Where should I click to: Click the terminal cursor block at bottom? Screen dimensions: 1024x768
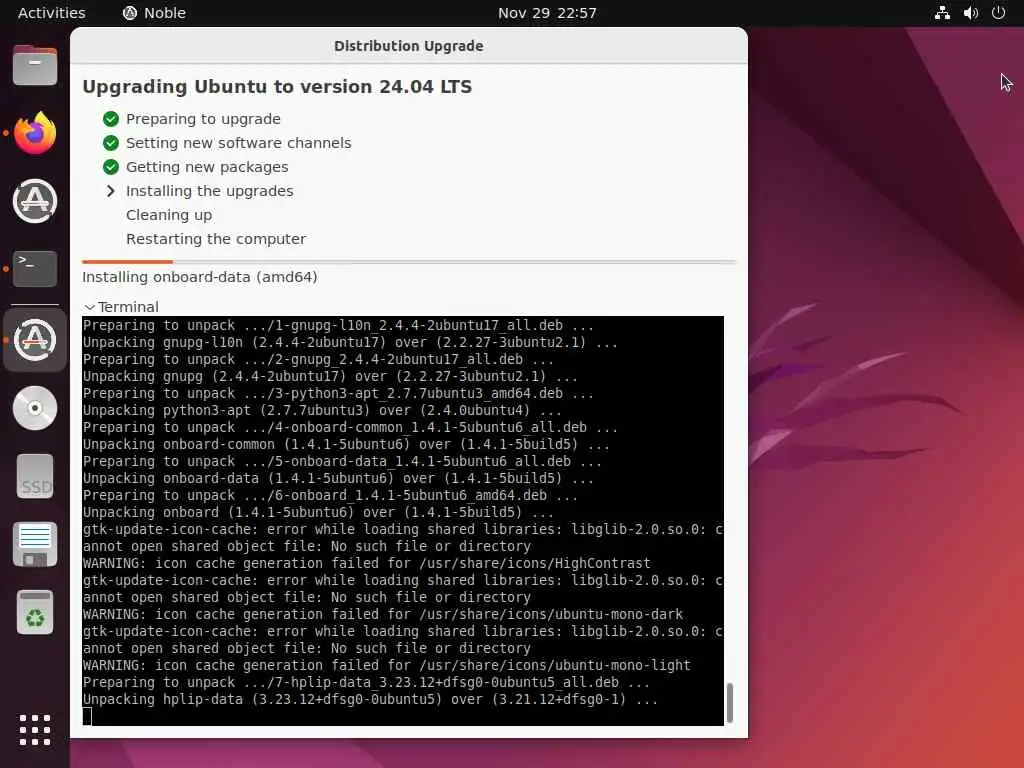pos(87,716)
